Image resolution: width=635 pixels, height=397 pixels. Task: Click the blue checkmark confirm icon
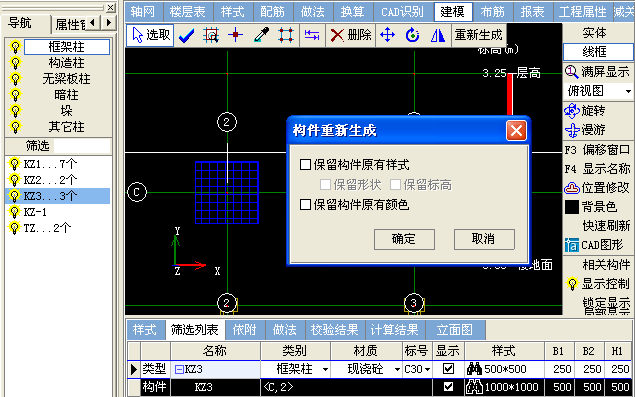point(187,35)
